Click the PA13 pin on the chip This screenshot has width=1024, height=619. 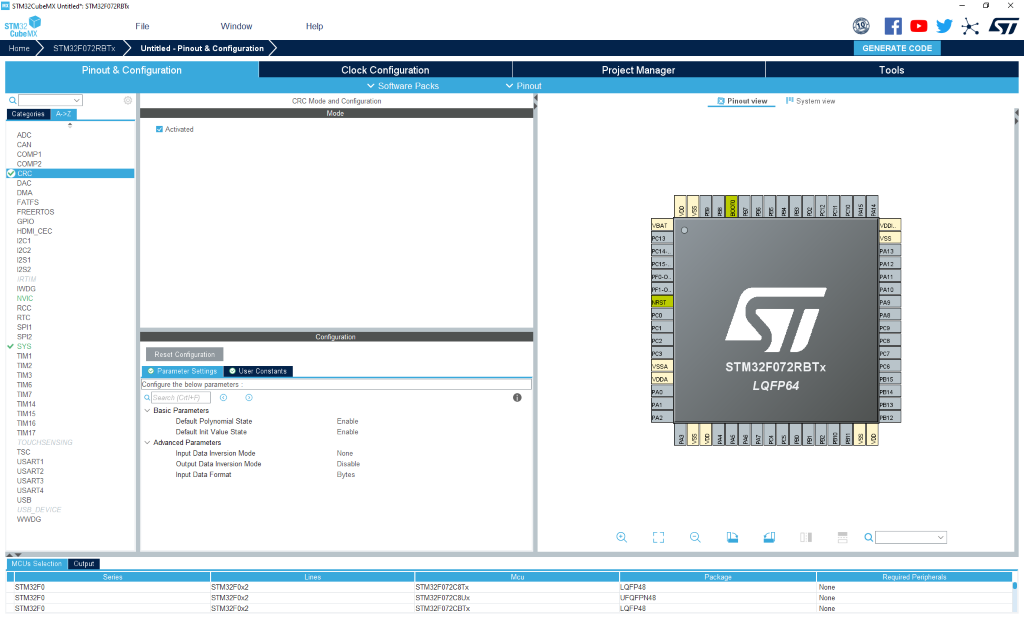click(x=889, y=251)
